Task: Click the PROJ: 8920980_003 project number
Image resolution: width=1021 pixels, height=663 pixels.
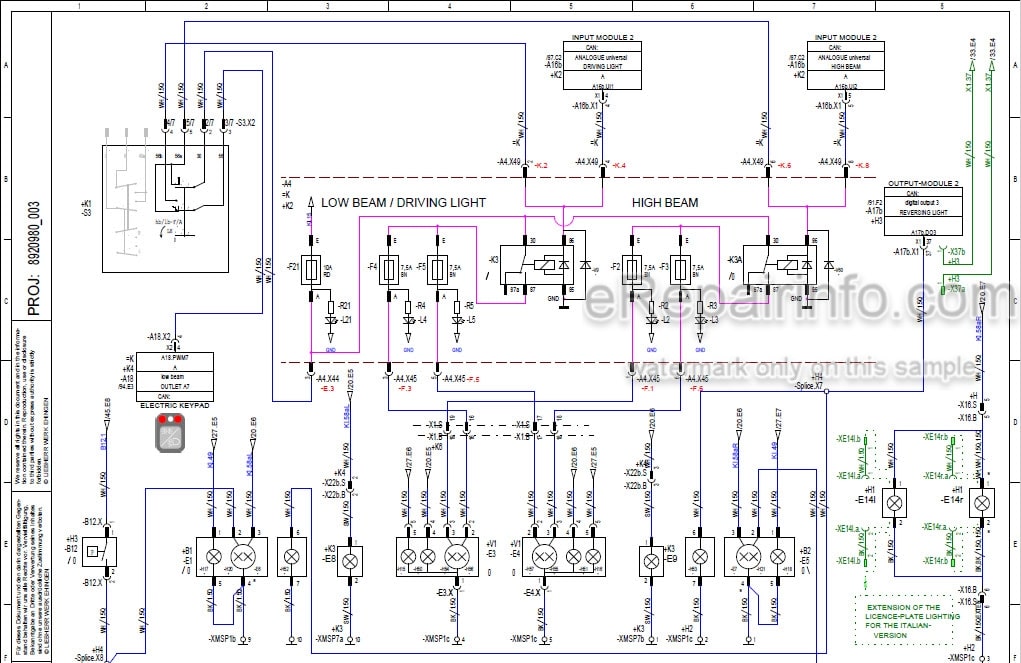Action: click(34, 258)
